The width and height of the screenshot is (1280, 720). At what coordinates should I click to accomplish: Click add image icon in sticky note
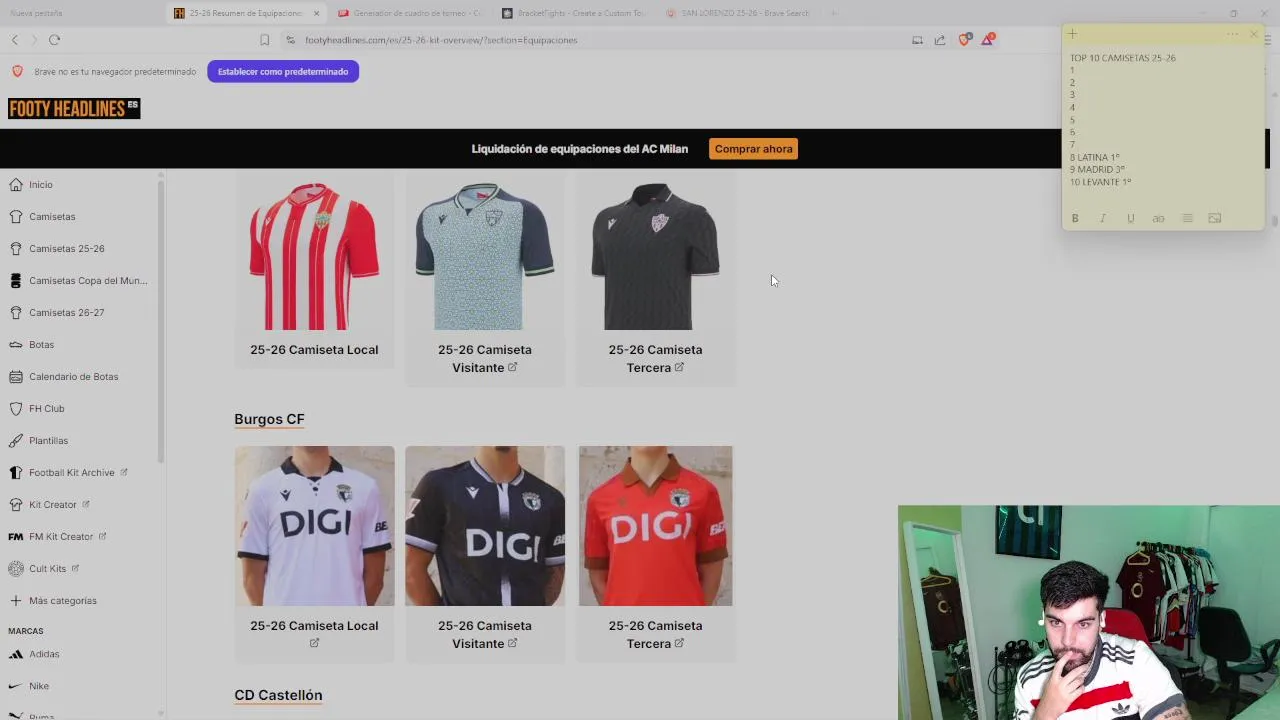[x=1215, y=218]
